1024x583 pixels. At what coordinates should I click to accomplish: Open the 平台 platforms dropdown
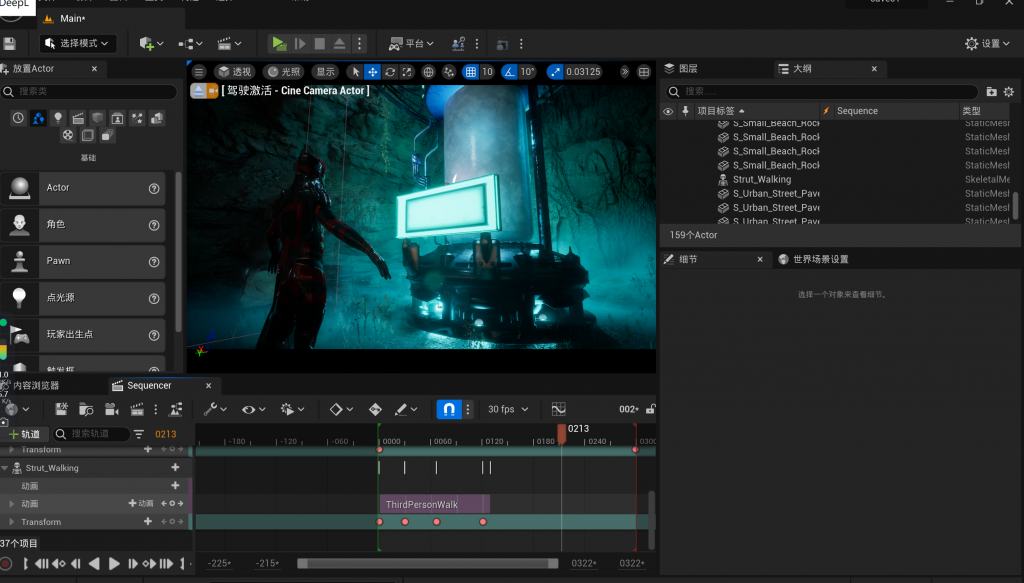411,44
